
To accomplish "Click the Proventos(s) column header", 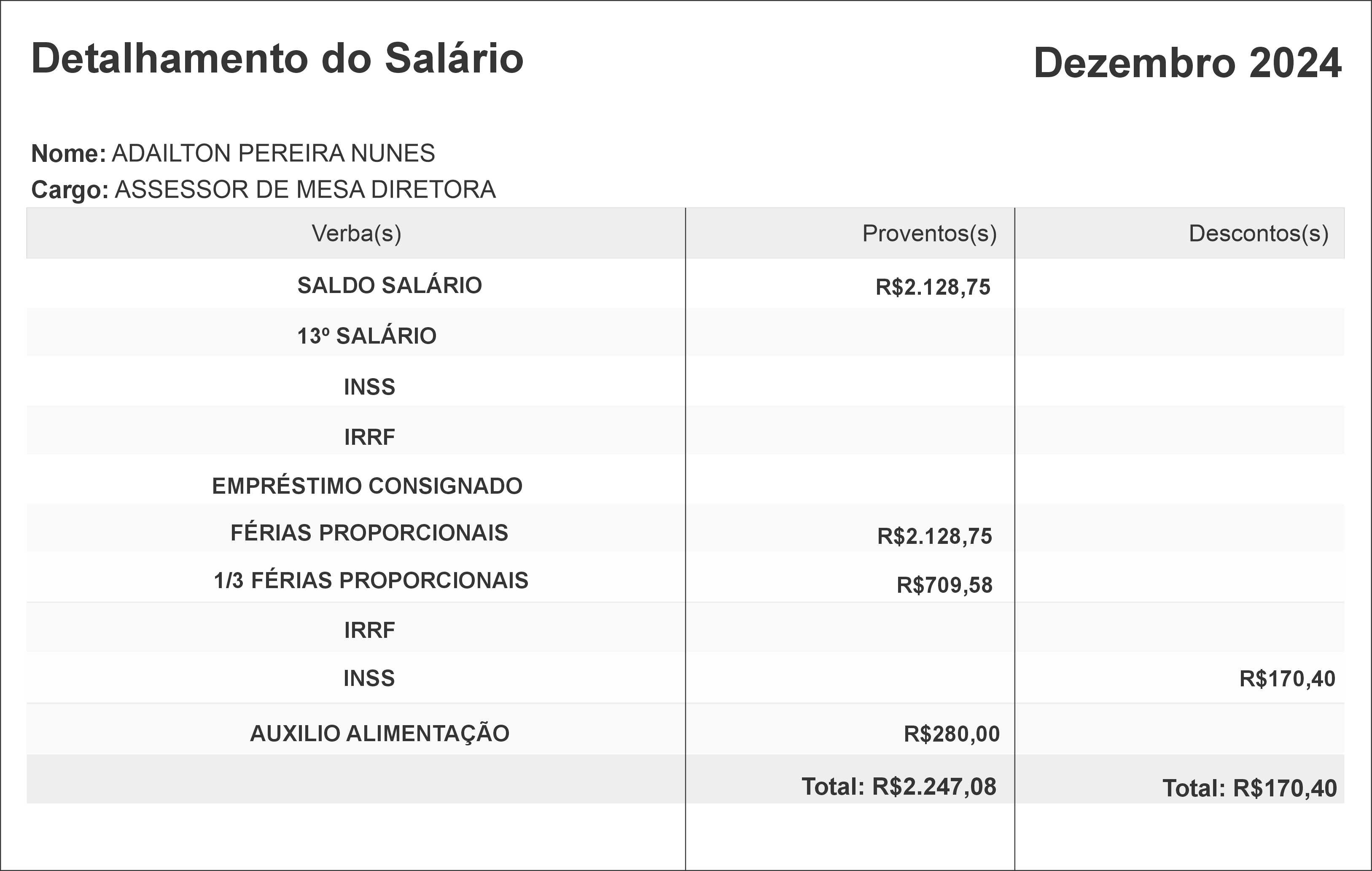I will (929, 234).
